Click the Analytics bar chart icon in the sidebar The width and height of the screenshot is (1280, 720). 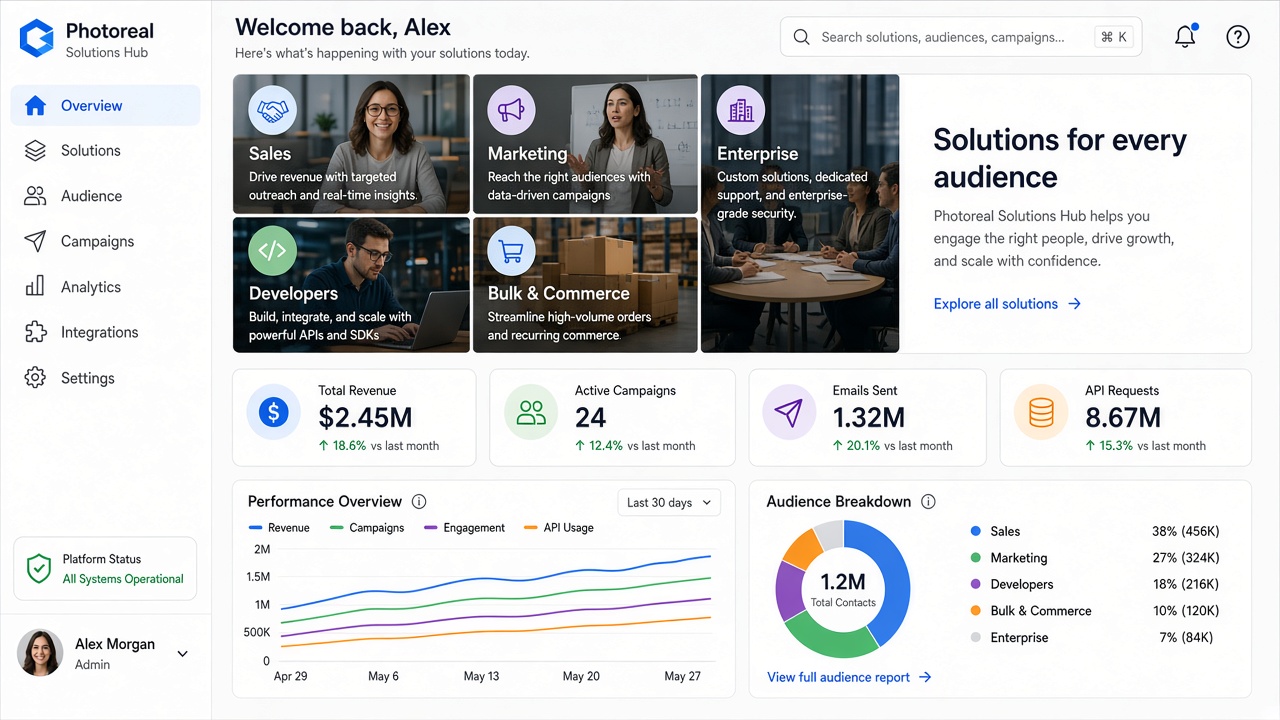[35, 287]
